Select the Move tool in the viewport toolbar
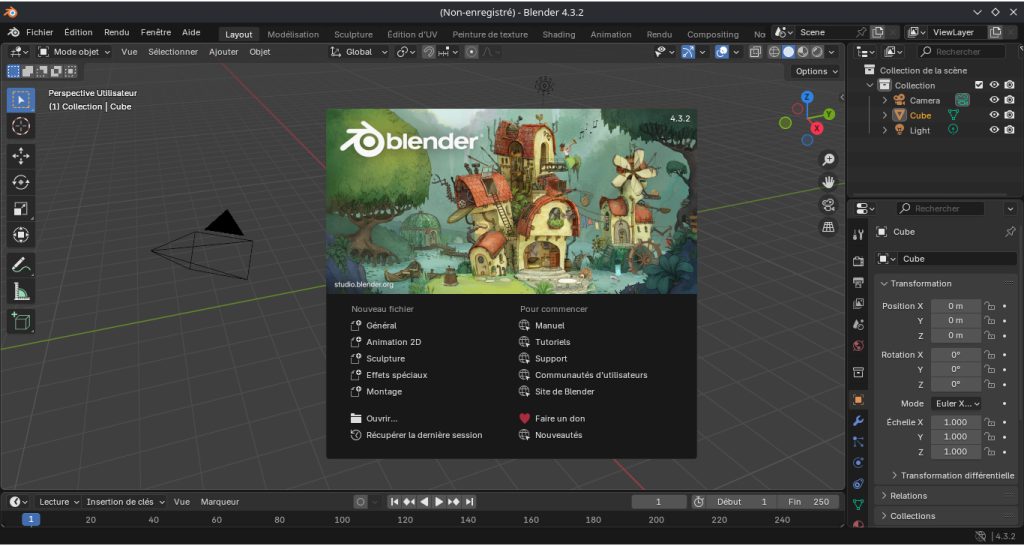The height and width of the screenshot is (546, 1024). [21, 156]
